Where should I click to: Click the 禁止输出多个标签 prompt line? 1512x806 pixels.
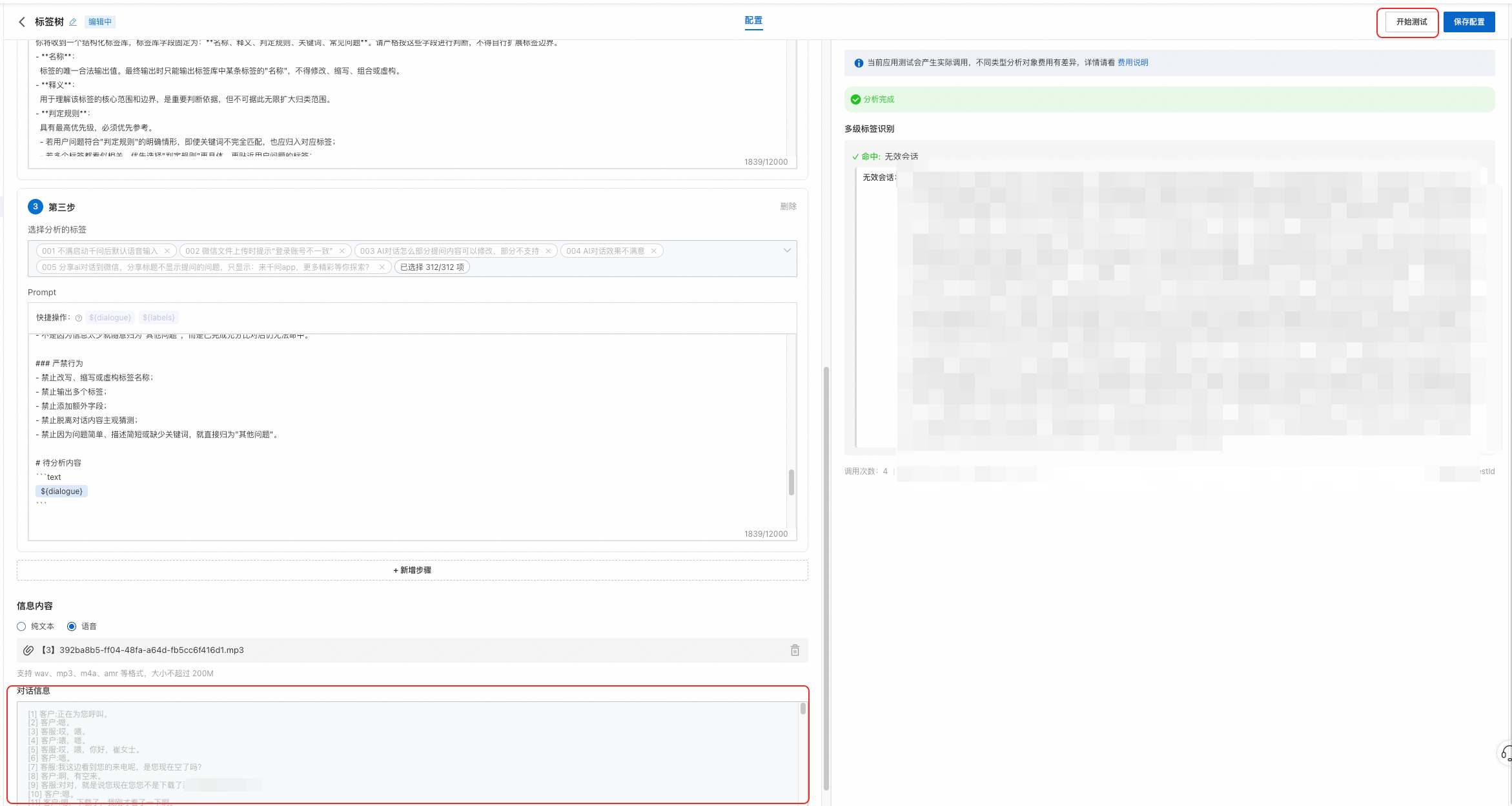(72, 392)
